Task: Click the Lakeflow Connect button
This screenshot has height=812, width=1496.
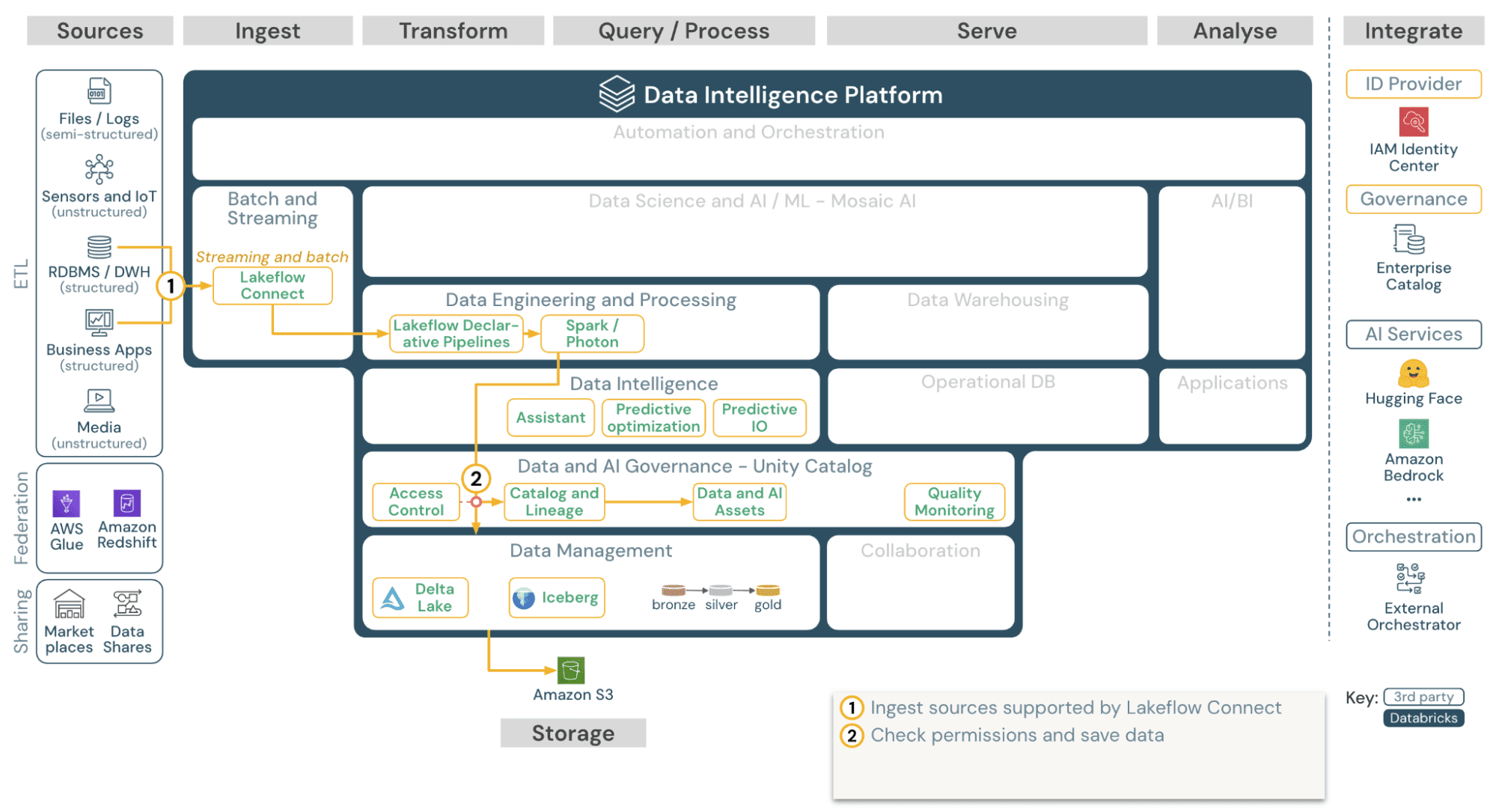Action: coord(272,285)
